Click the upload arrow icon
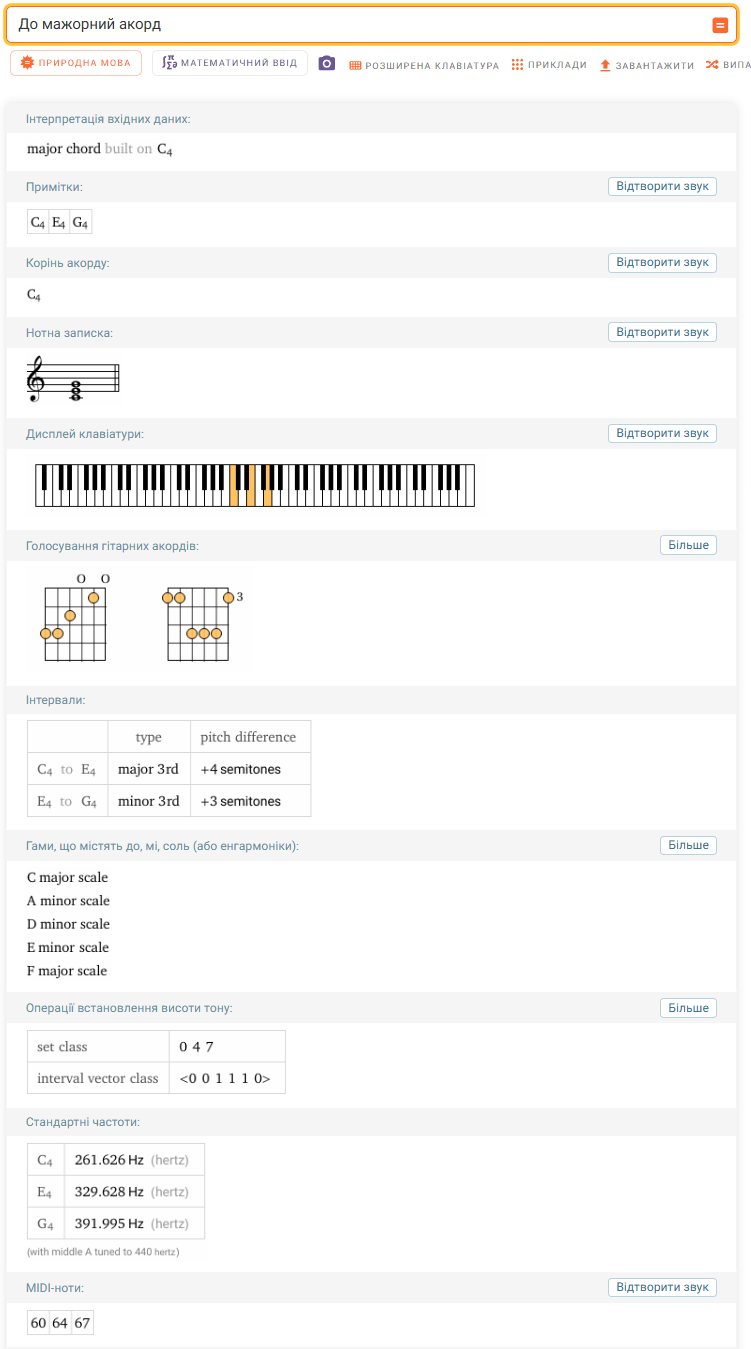 [605, 65]
